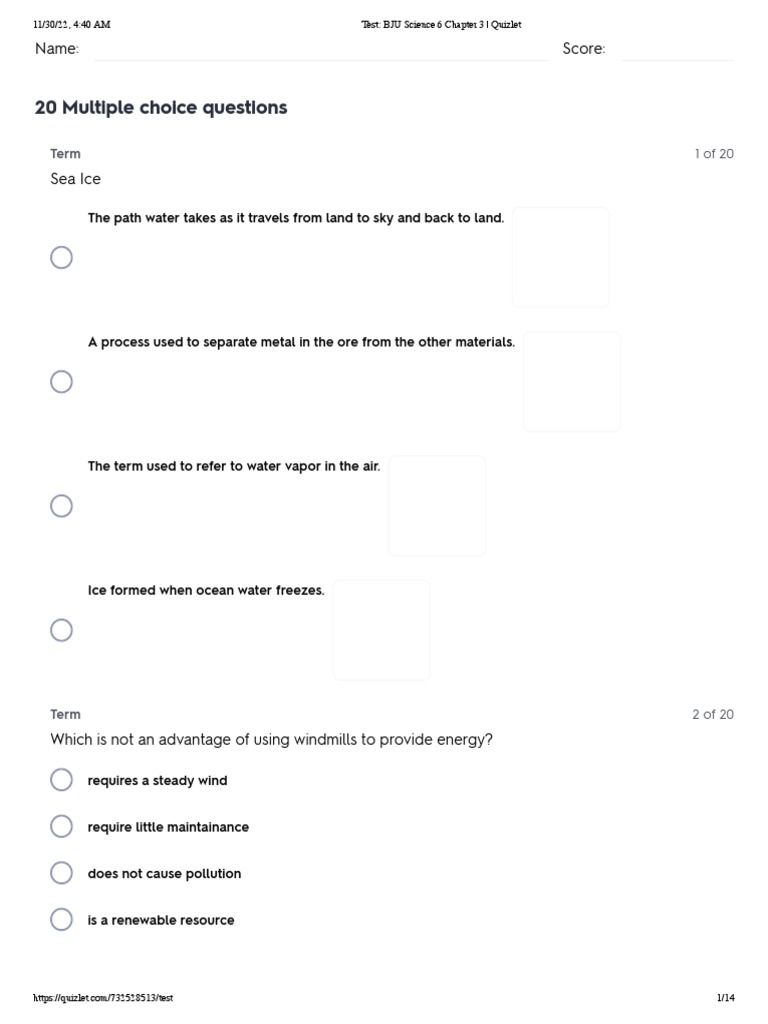
Task: Select the 'requires a steady wind' option
Action: (62, 780)
